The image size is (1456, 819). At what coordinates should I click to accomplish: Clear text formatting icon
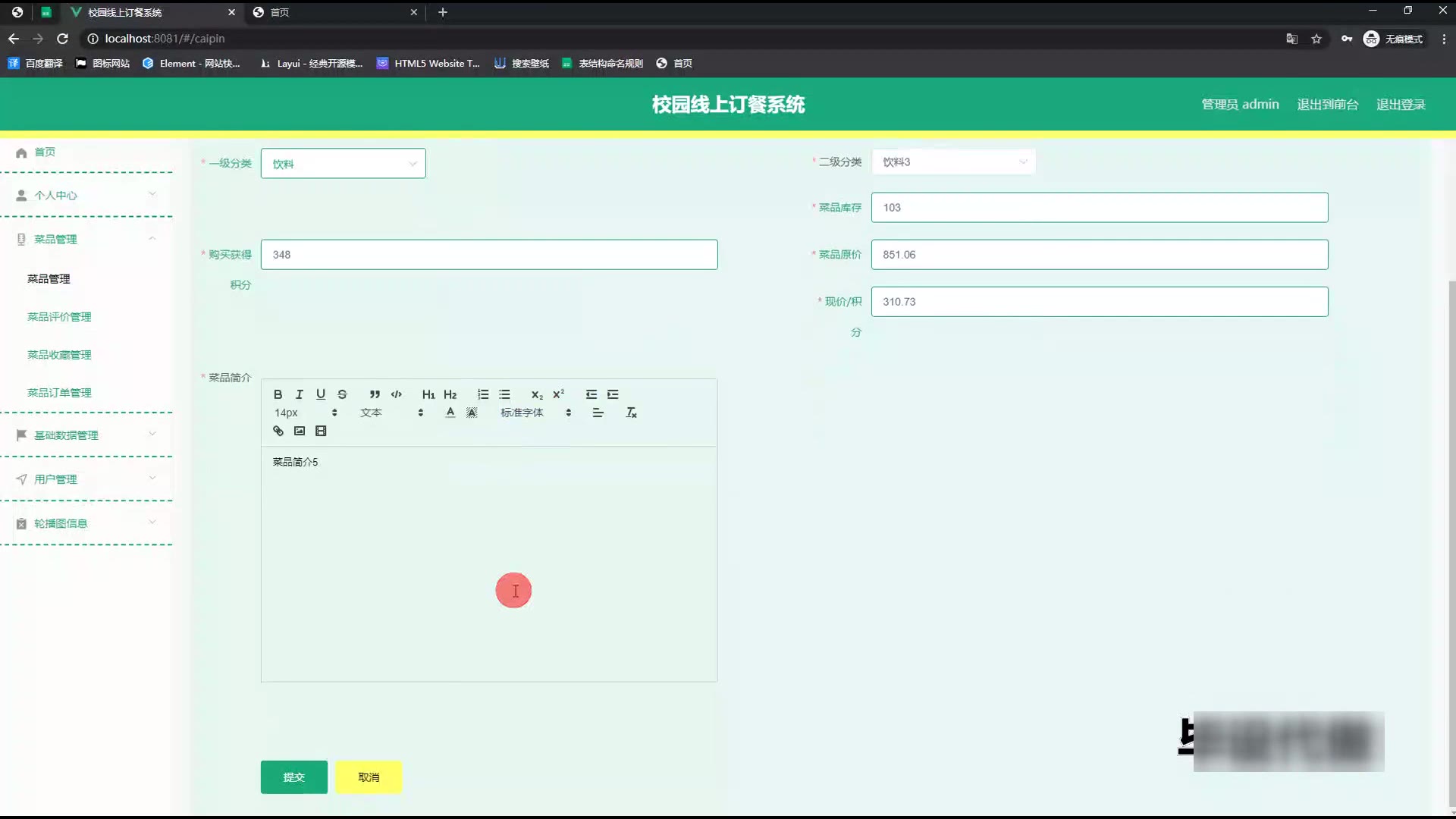(x=631, y=413)
